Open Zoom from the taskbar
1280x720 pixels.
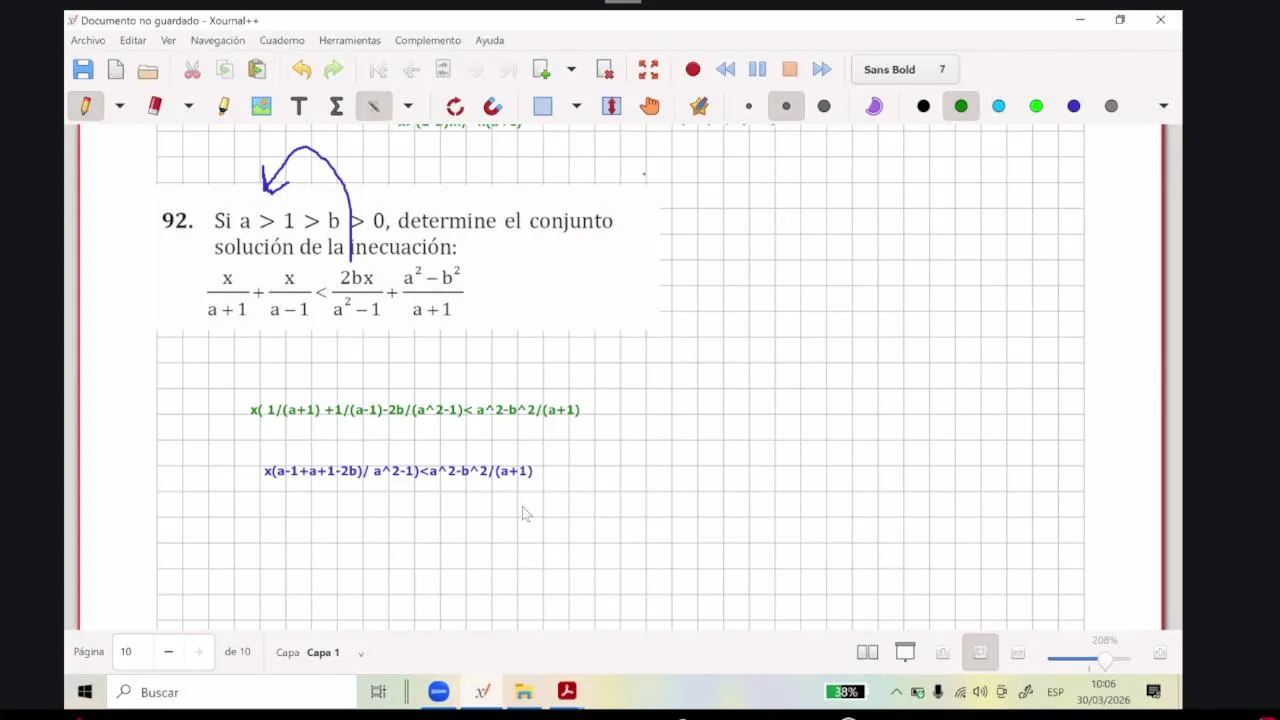[439, 692]
